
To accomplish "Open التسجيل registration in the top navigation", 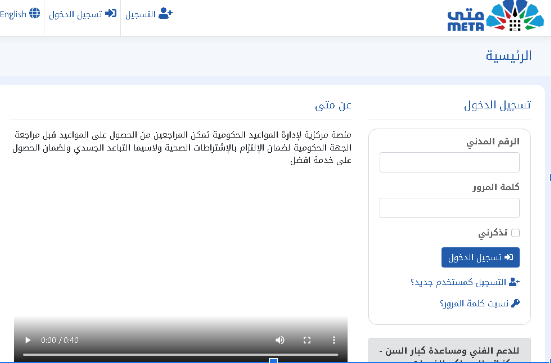I will 149,14.
